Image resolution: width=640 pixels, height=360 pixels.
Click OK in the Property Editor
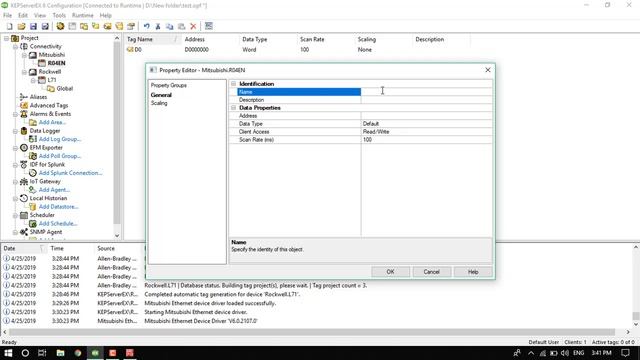tap(390, 272)
